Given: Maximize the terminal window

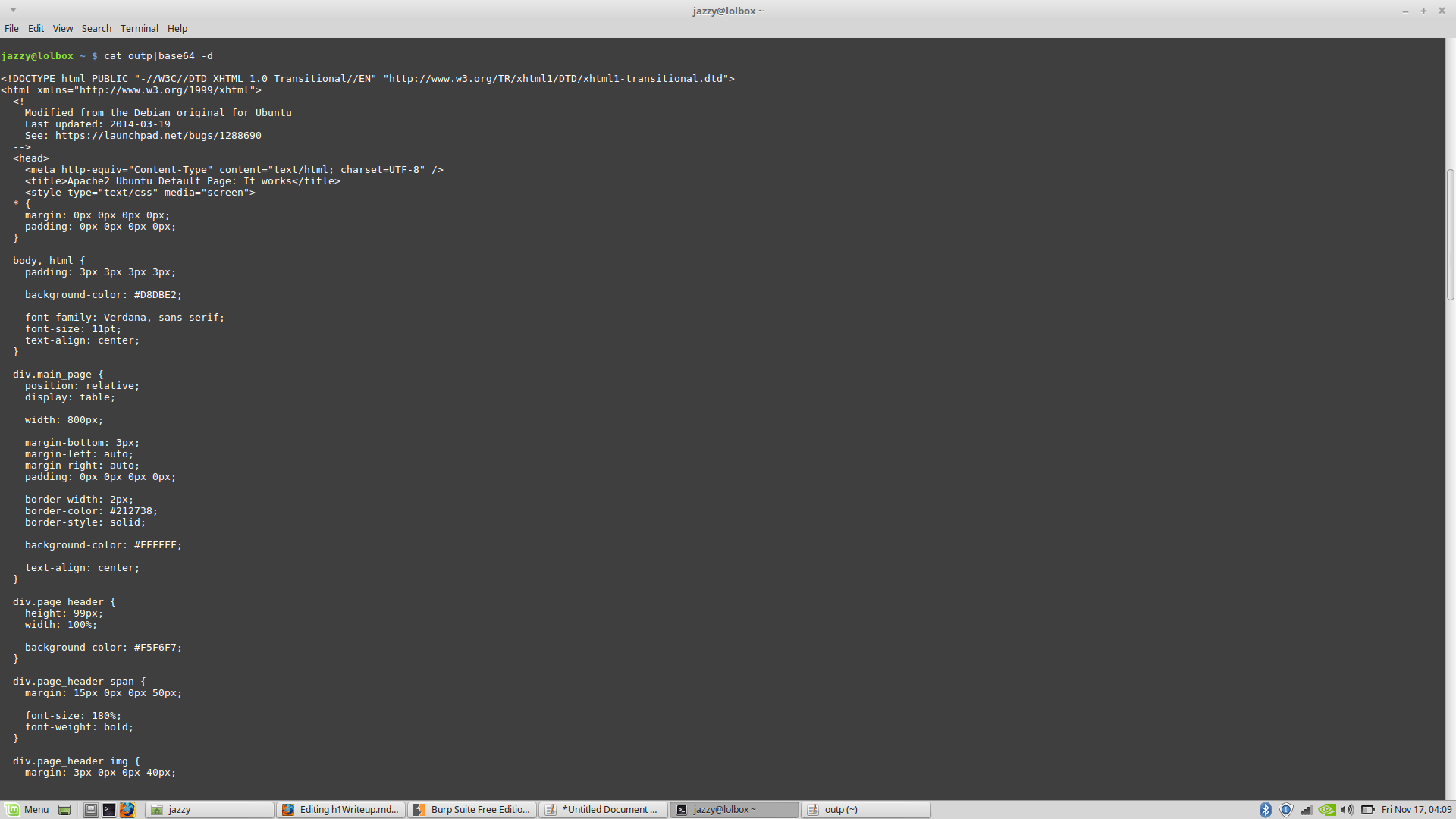Looking at the screenshot, I should tap(1423, 11).
